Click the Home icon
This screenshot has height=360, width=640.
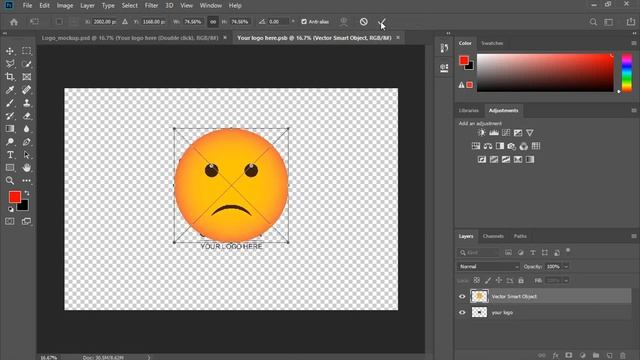14,22
